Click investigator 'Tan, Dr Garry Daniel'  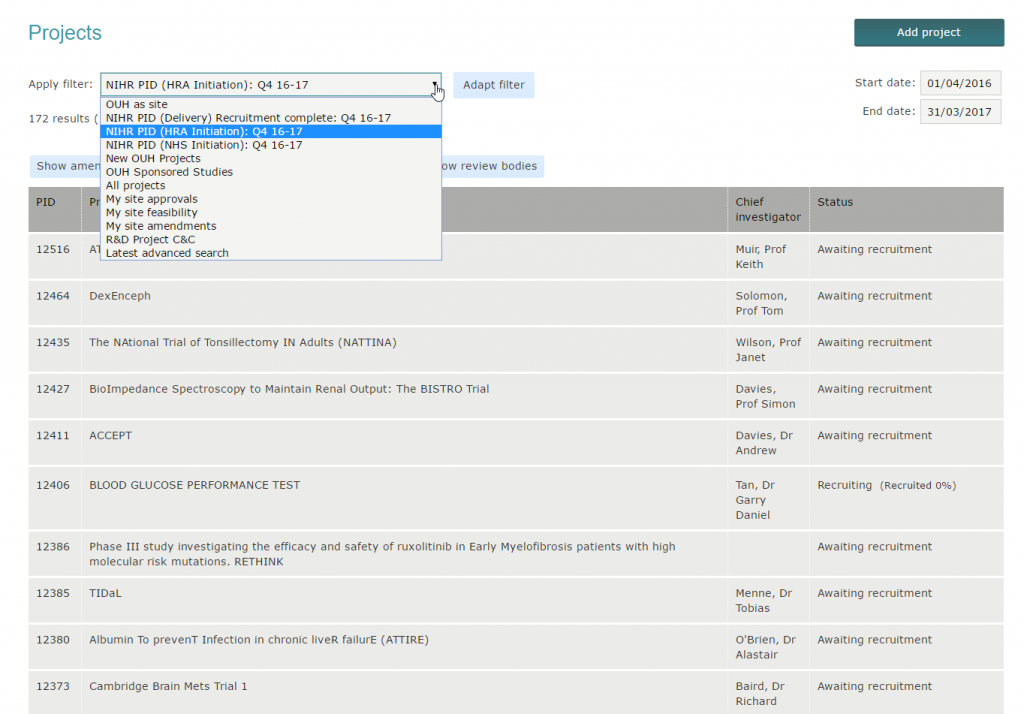[x=755, y=500]
